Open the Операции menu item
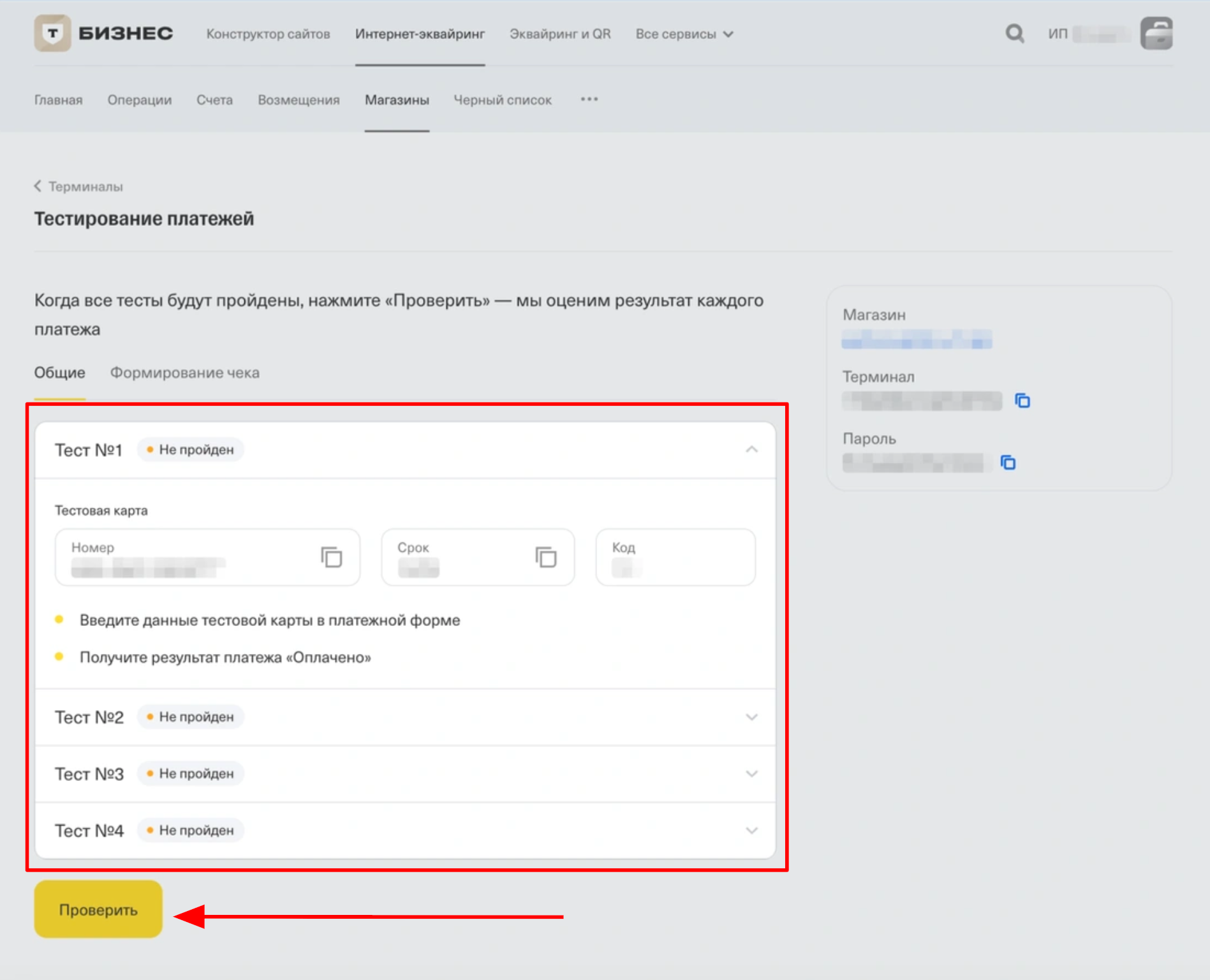Viewport: 1210px width, 980px height. [x=139, y=100]
